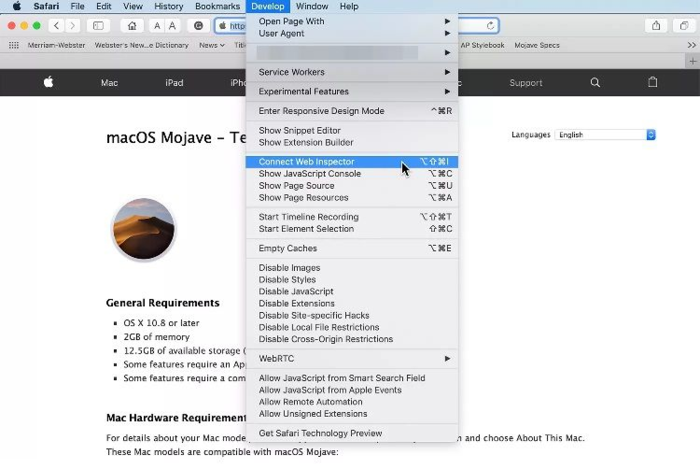
Task: Choose Empty Caches from Develop menu
Action: [287, 248]
